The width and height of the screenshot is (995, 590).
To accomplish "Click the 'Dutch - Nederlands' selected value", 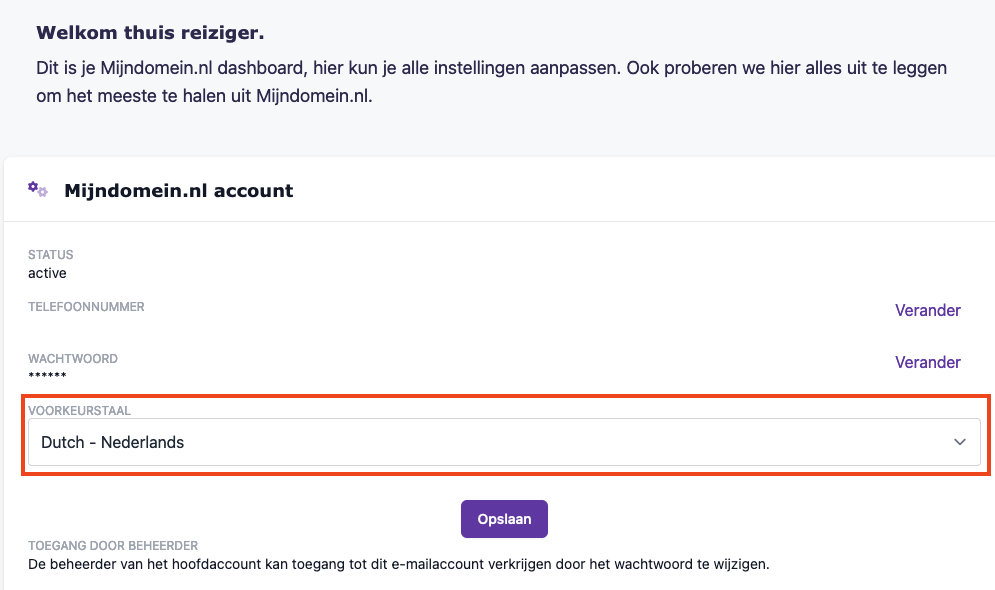I will point(113,442).
